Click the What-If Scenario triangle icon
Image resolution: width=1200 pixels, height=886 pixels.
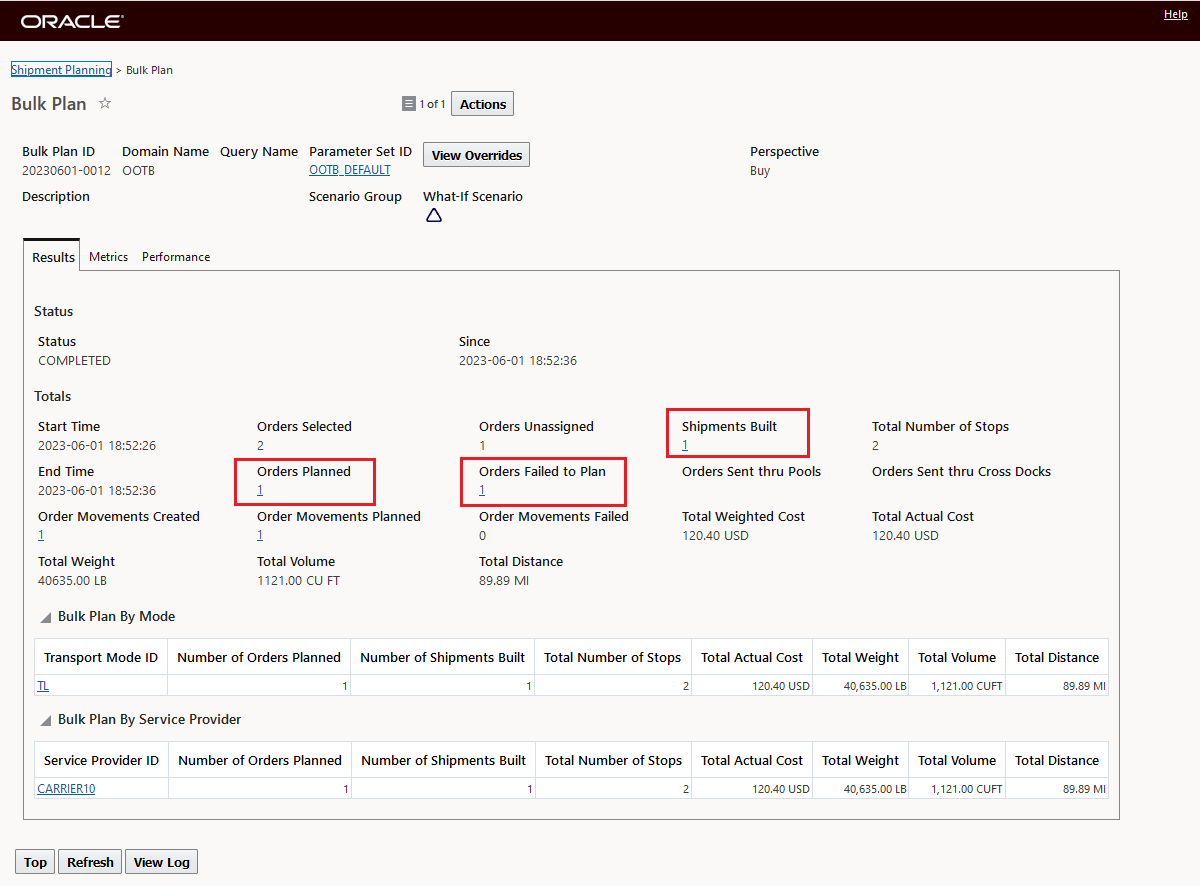(434, 215)
